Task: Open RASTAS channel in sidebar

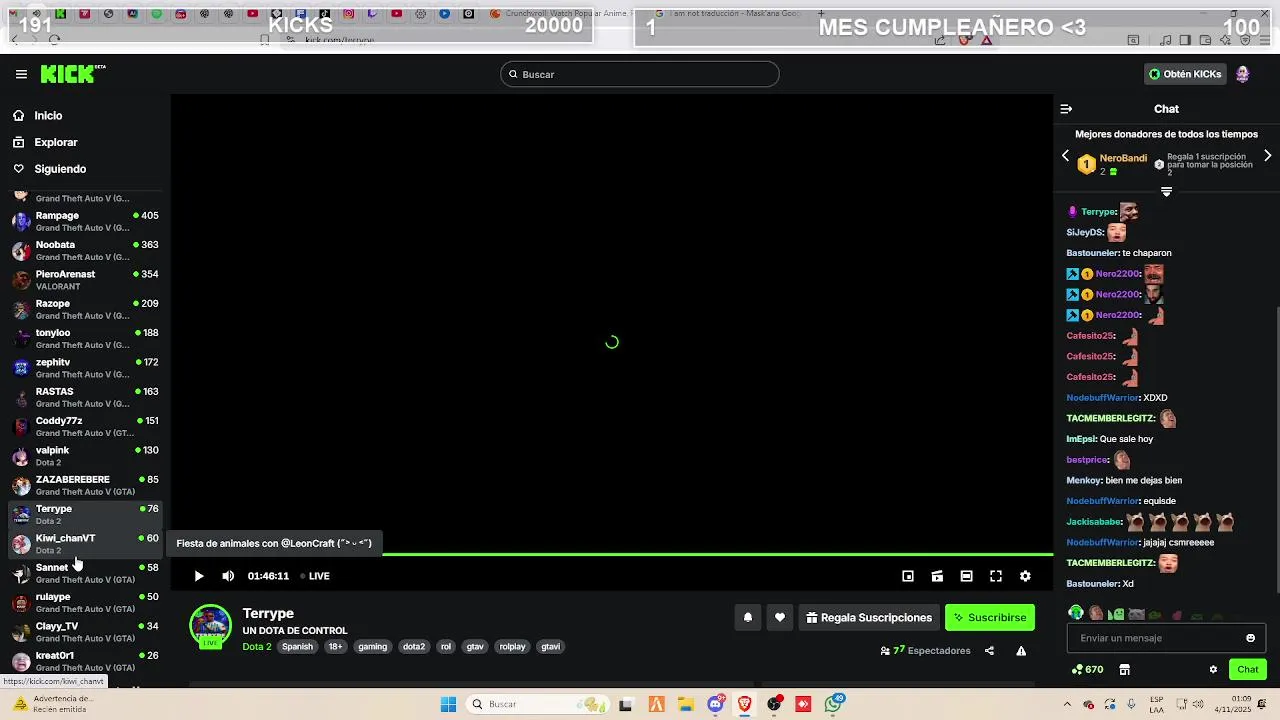Action: pos(85,397)
